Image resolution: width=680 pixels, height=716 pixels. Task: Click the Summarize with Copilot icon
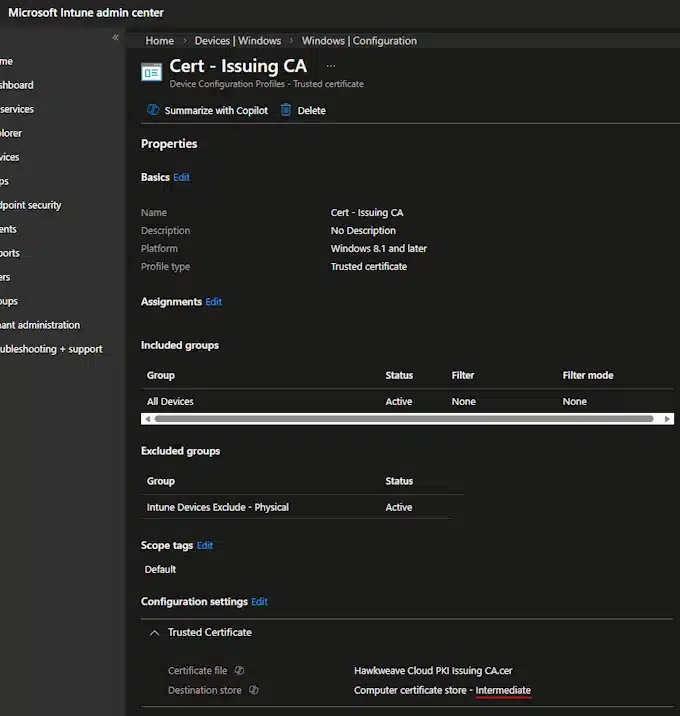[153, 110]
